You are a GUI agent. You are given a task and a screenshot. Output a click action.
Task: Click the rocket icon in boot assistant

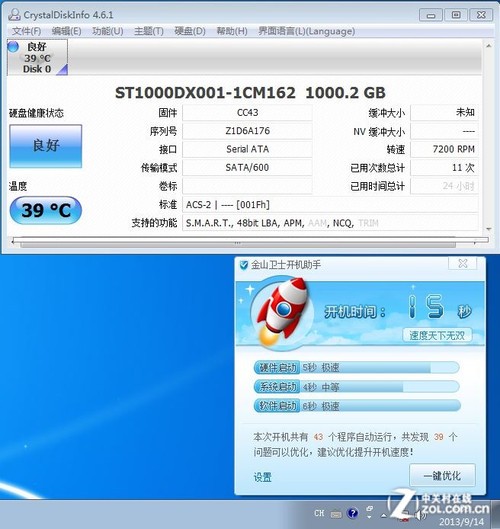(x=282, y=312)
